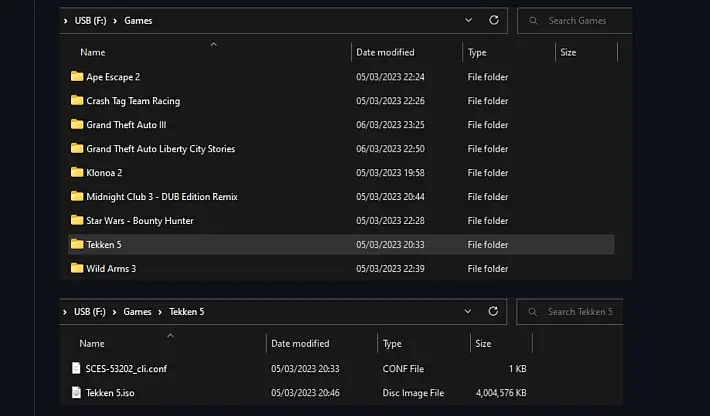Image resolution: width=710 pixels, height=416 pixels.
Task: Select 'Star Wars - Bounty Hunter' name text
Action: (x=139, y=220)
